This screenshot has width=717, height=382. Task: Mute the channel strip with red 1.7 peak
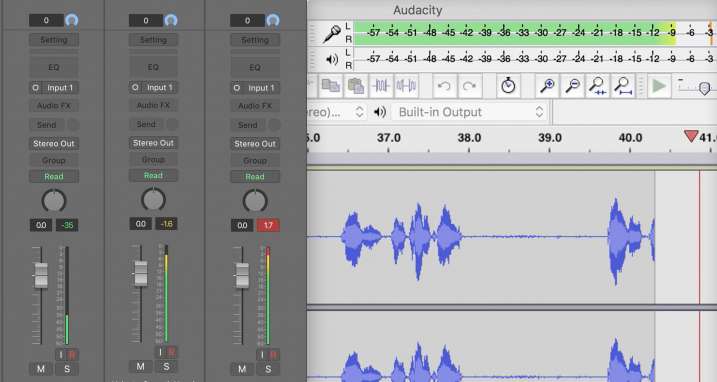[x=242, y=369]
